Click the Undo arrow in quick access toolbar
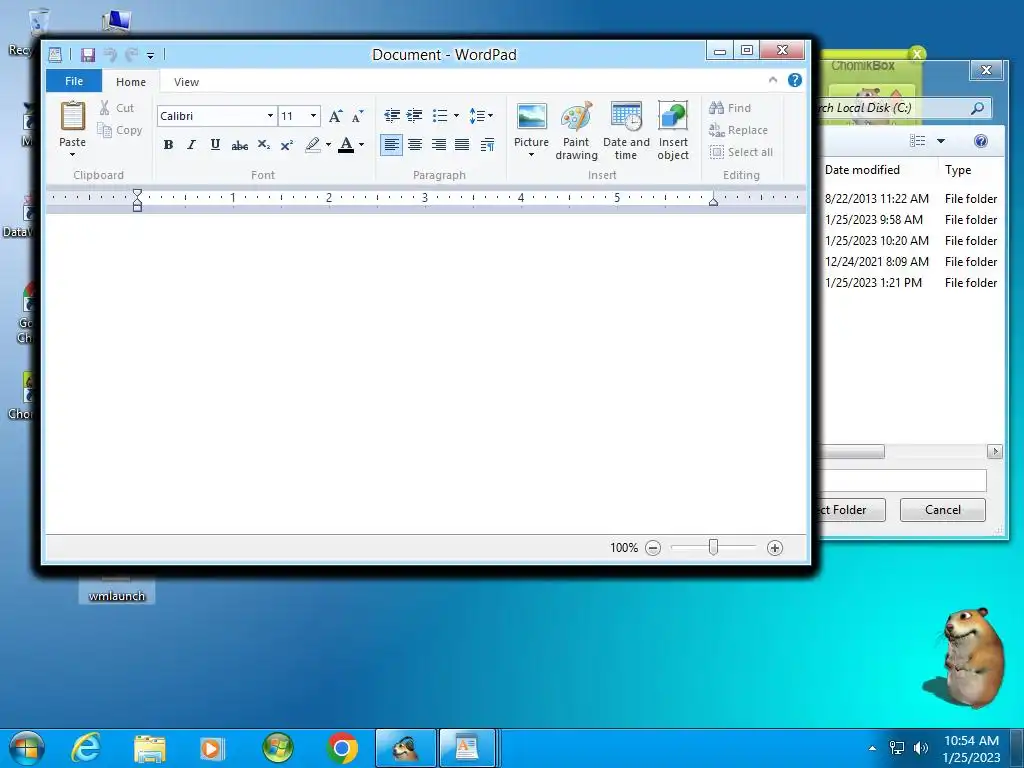Image resolution: width=1024 pixels, height=768 pixels. point(110,55)
